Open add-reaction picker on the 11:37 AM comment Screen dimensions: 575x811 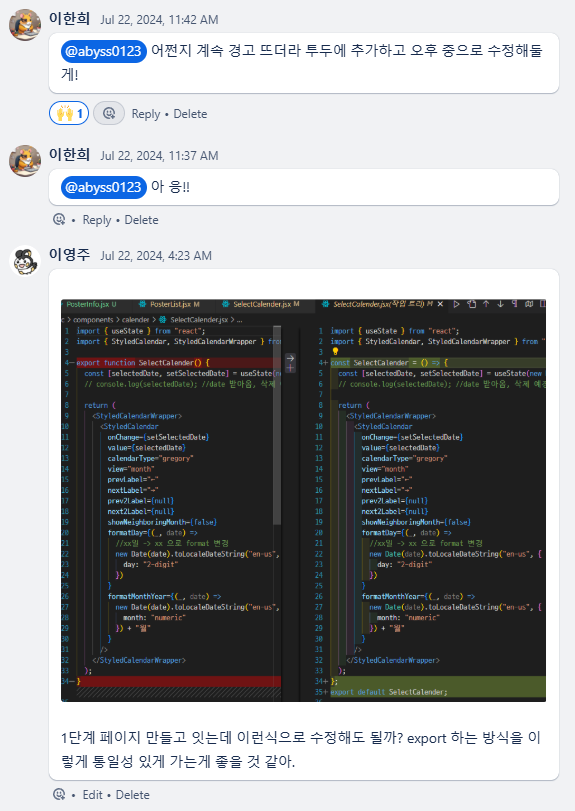(59, 220)
